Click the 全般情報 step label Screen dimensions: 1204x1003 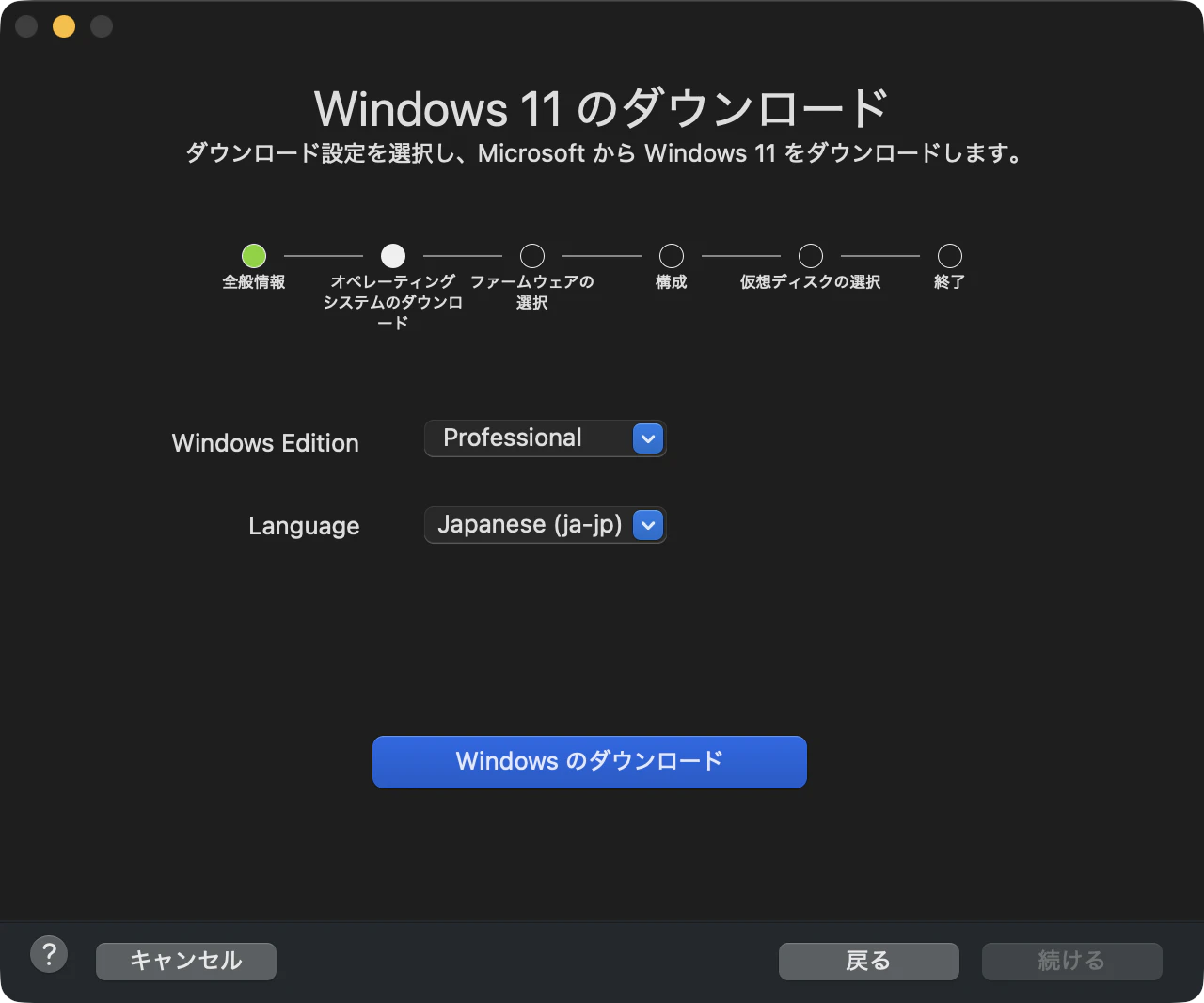click(x=254, y=282)
